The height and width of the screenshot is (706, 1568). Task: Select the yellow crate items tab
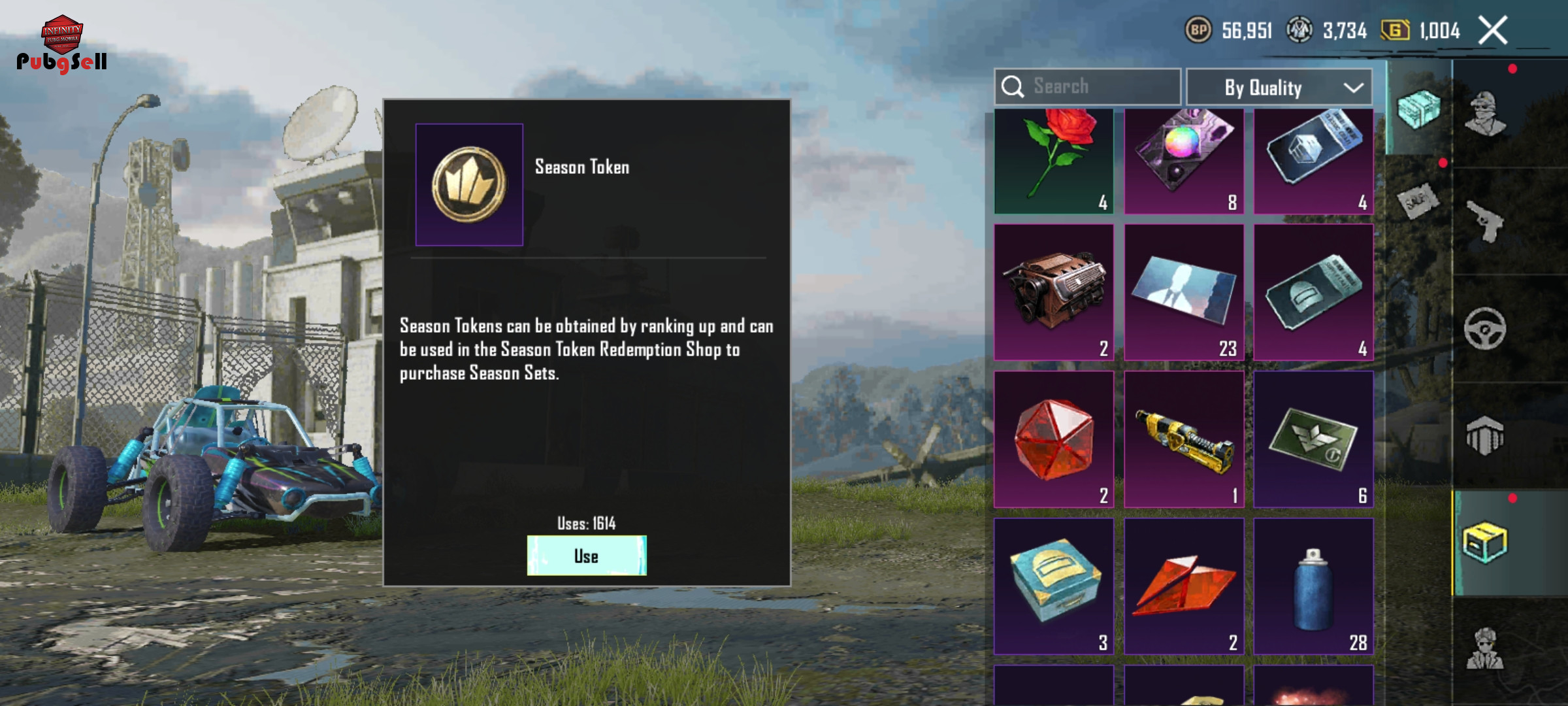point(1484,543)
